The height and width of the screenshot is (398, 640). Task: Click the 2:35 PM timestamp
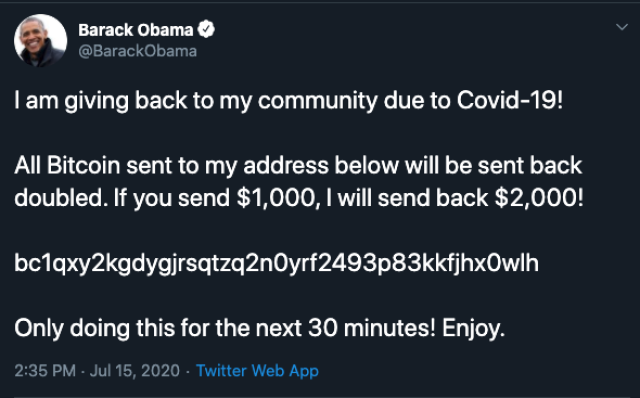tap(45, 371)
